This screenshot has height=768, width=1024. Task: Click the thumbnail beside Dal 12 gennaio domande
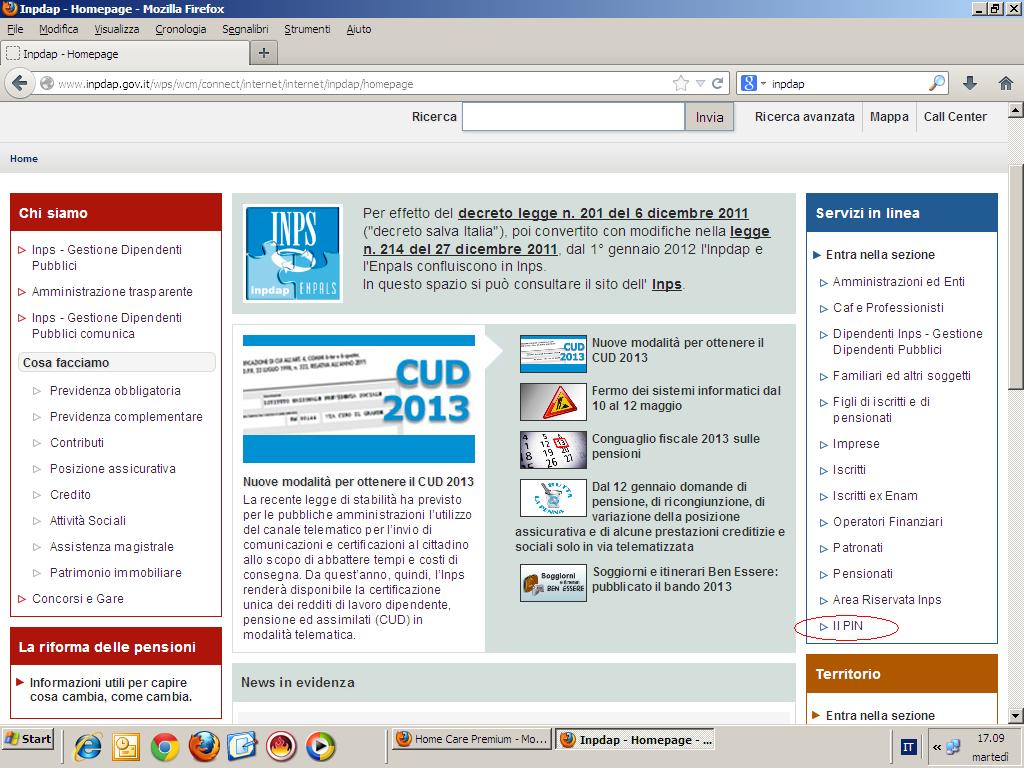coord(553,498)
